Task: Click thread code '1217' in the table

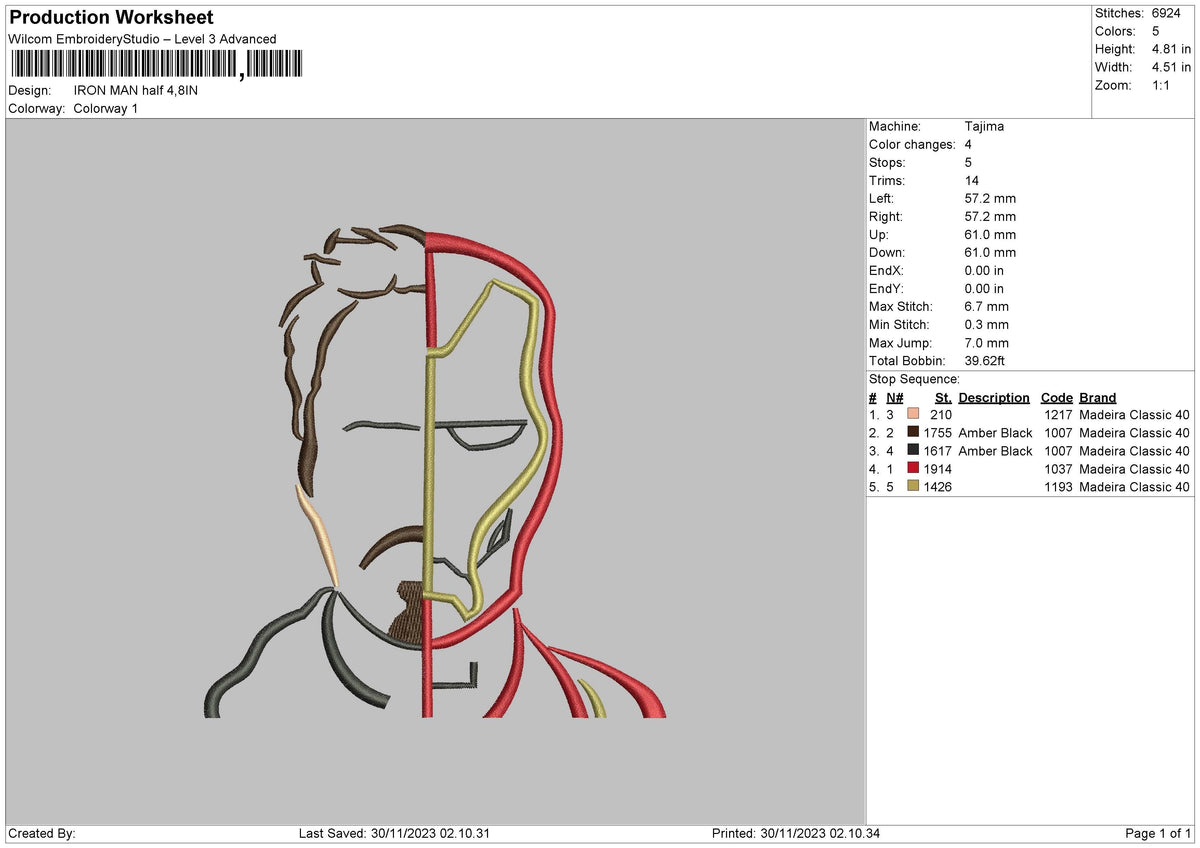Action: click(1058, 415)
